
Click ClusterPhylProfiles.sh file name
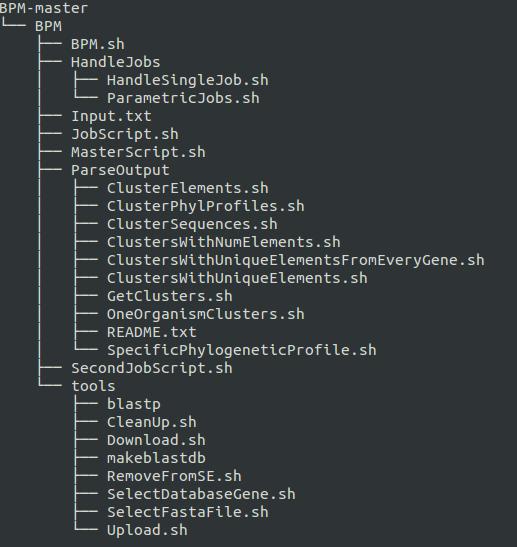click(x=206, y=206)
